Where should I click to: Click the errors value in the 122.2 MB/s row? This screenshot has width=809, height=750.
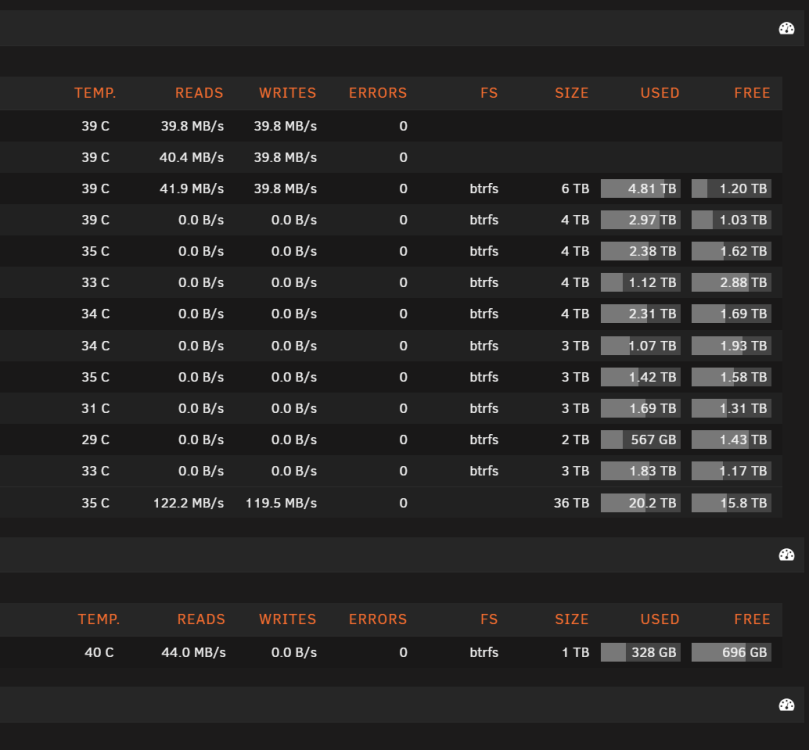[x=403, y=503]
